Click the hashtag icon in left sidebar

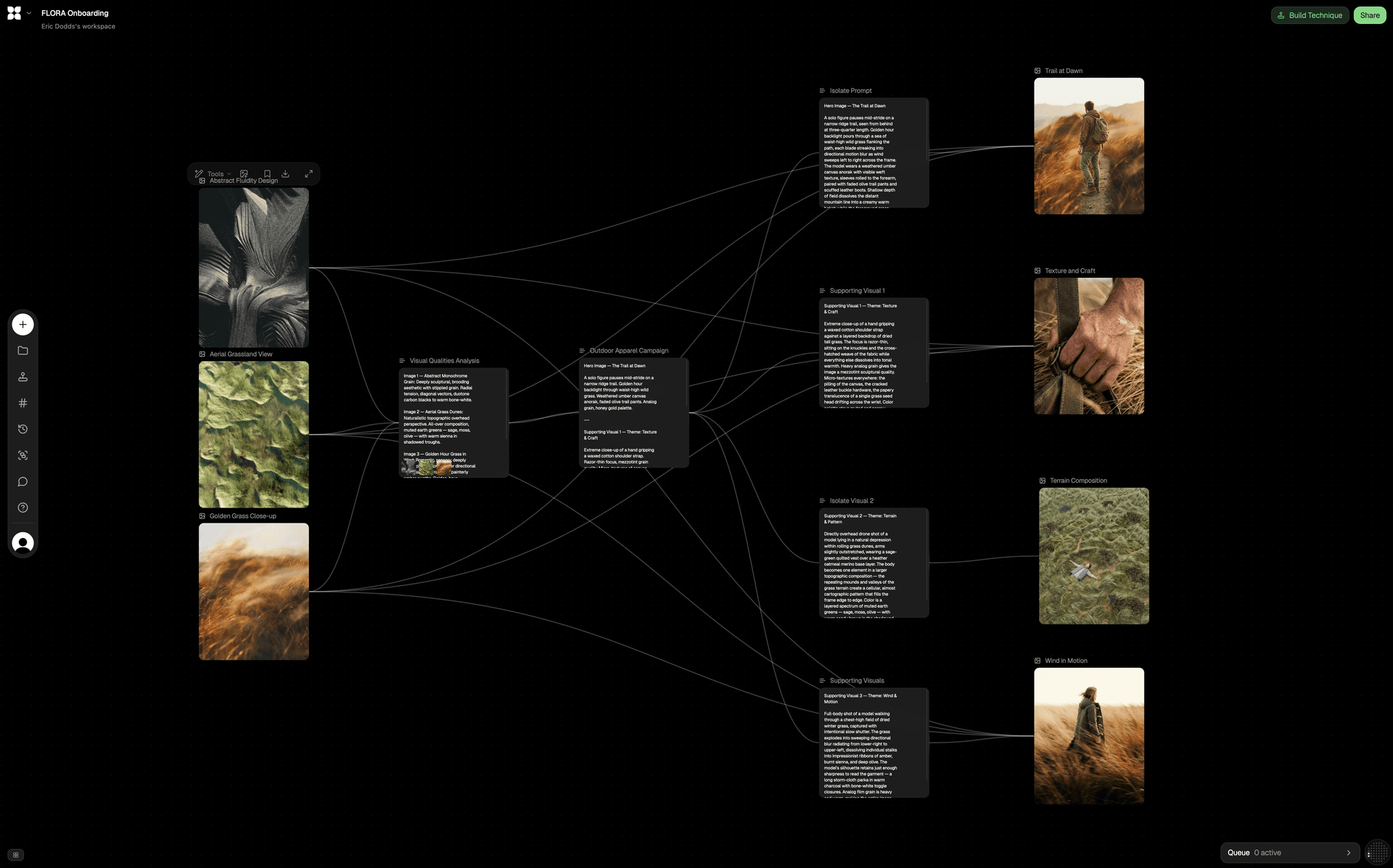[x=22, y=403]
